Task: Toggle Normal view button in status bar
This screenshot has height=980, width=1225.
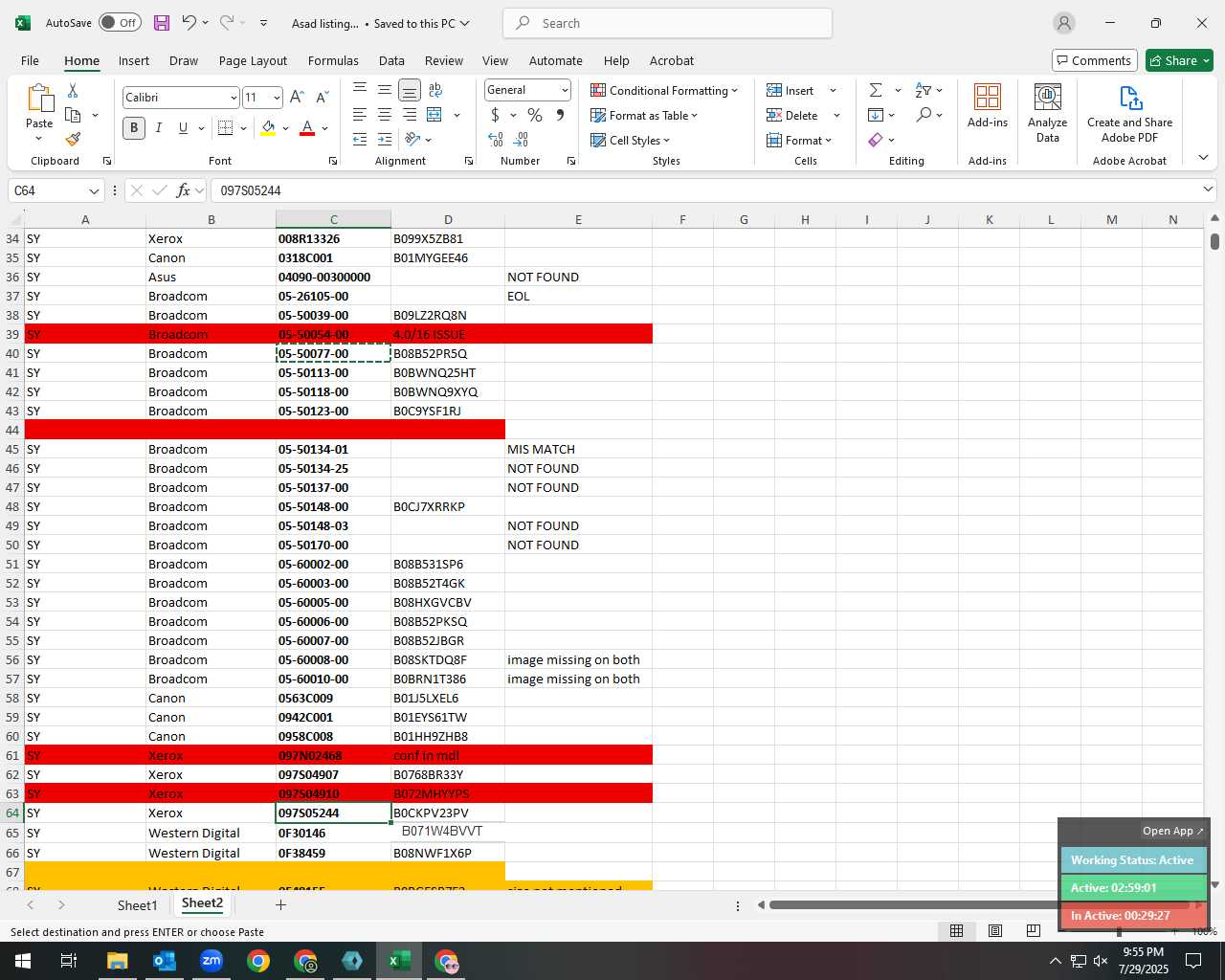Action: (x=956, y=930)
